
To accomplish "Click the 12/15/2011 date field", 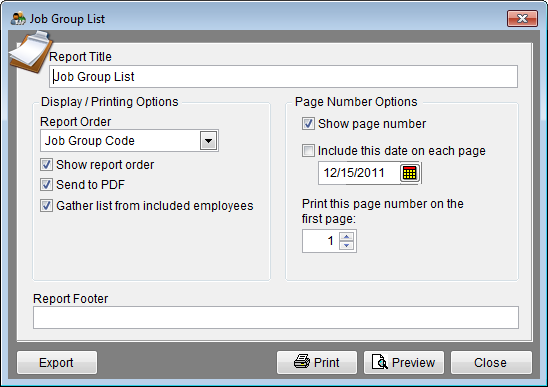I will pyautogui.click(x=359, y=173).
